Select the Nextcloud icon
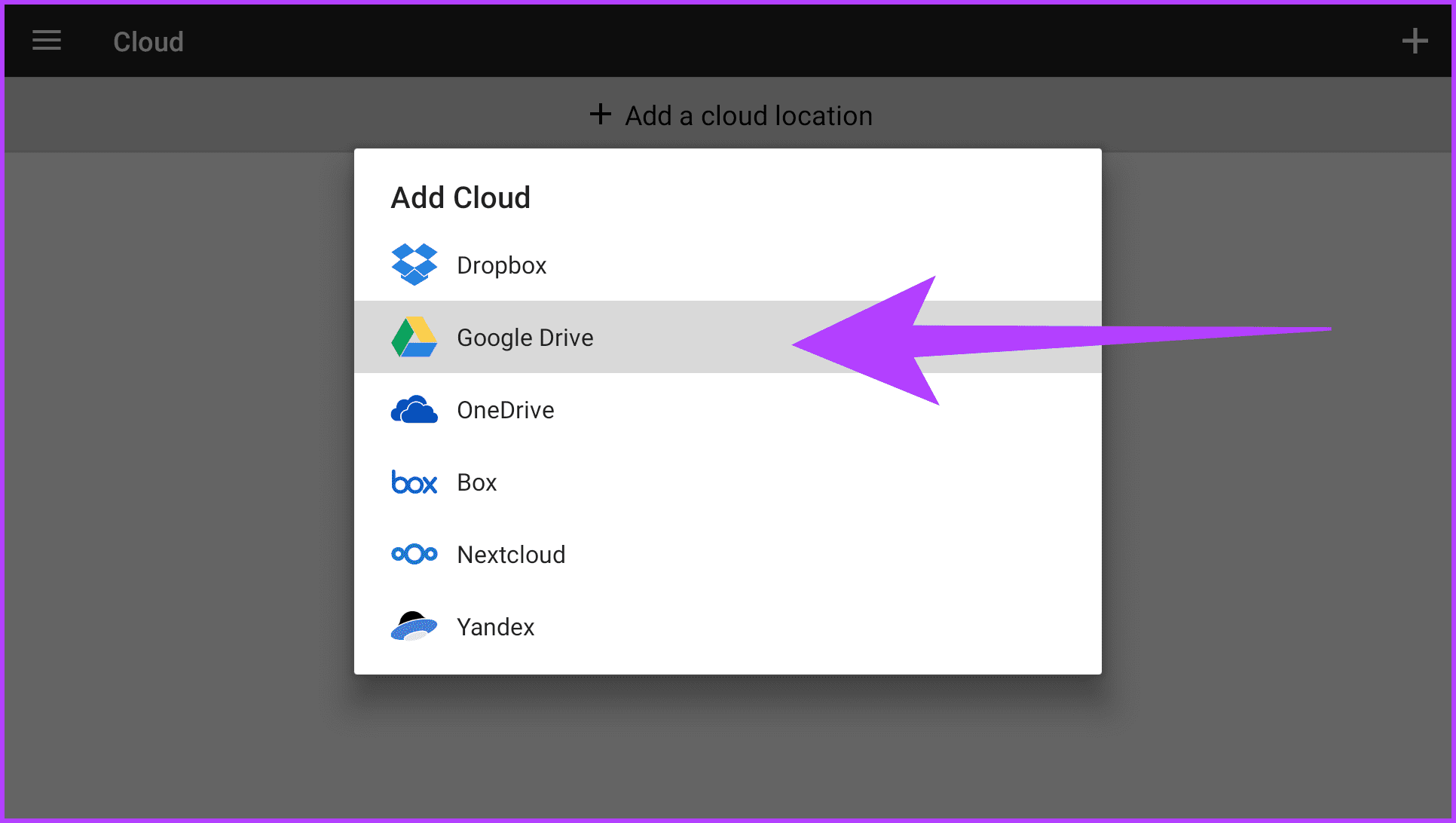 pos(414,554)
